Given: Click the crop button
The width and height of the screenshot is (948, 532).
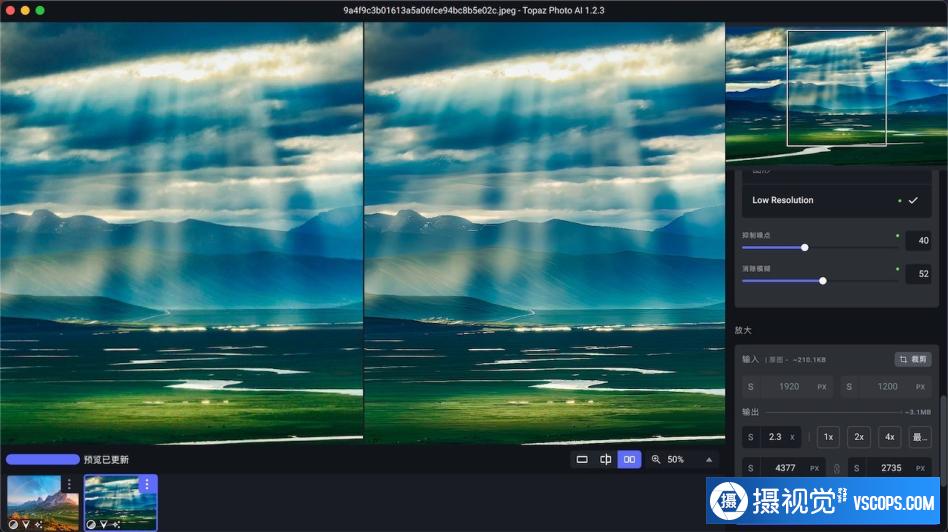Looking at the screenshot, I should (x=913, y=359).
